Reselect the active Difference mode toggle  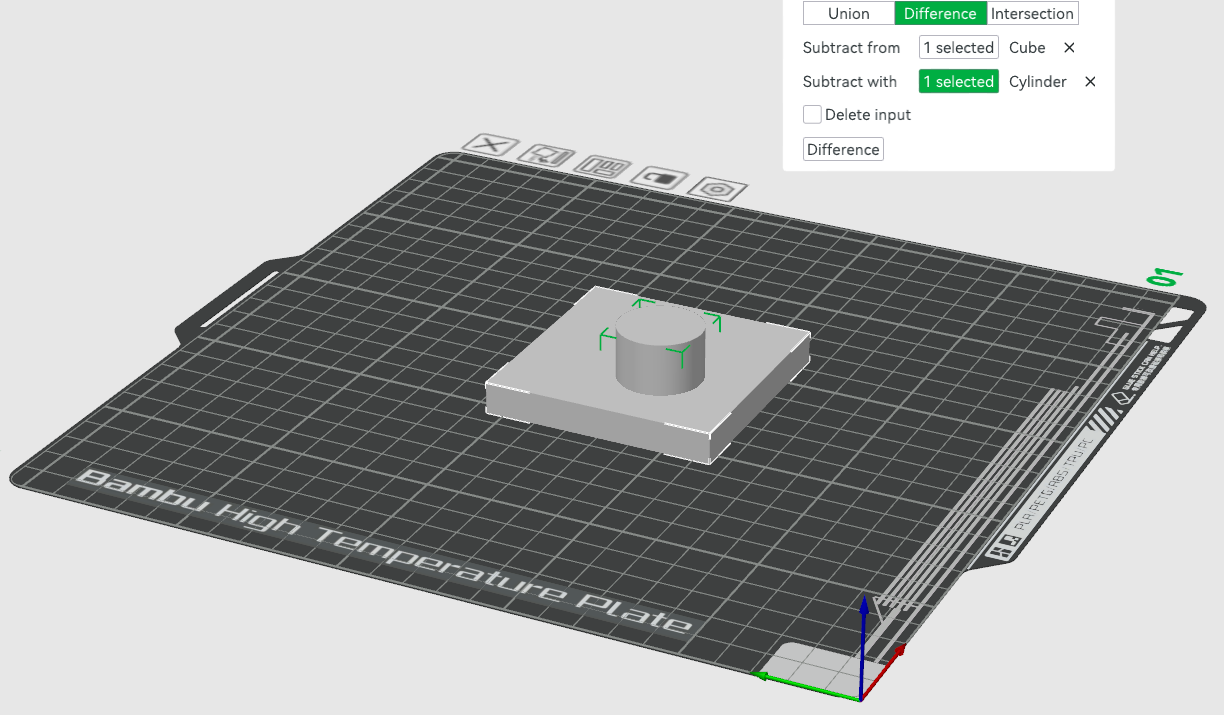940,13
